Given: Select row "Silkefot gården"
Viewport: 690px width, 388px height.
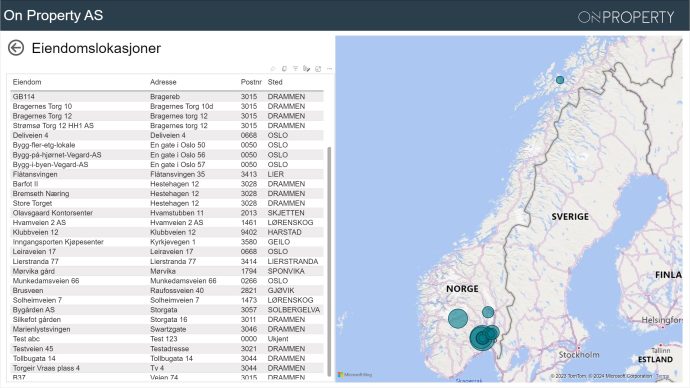Looking at the screenshot, I should (167, 319).
